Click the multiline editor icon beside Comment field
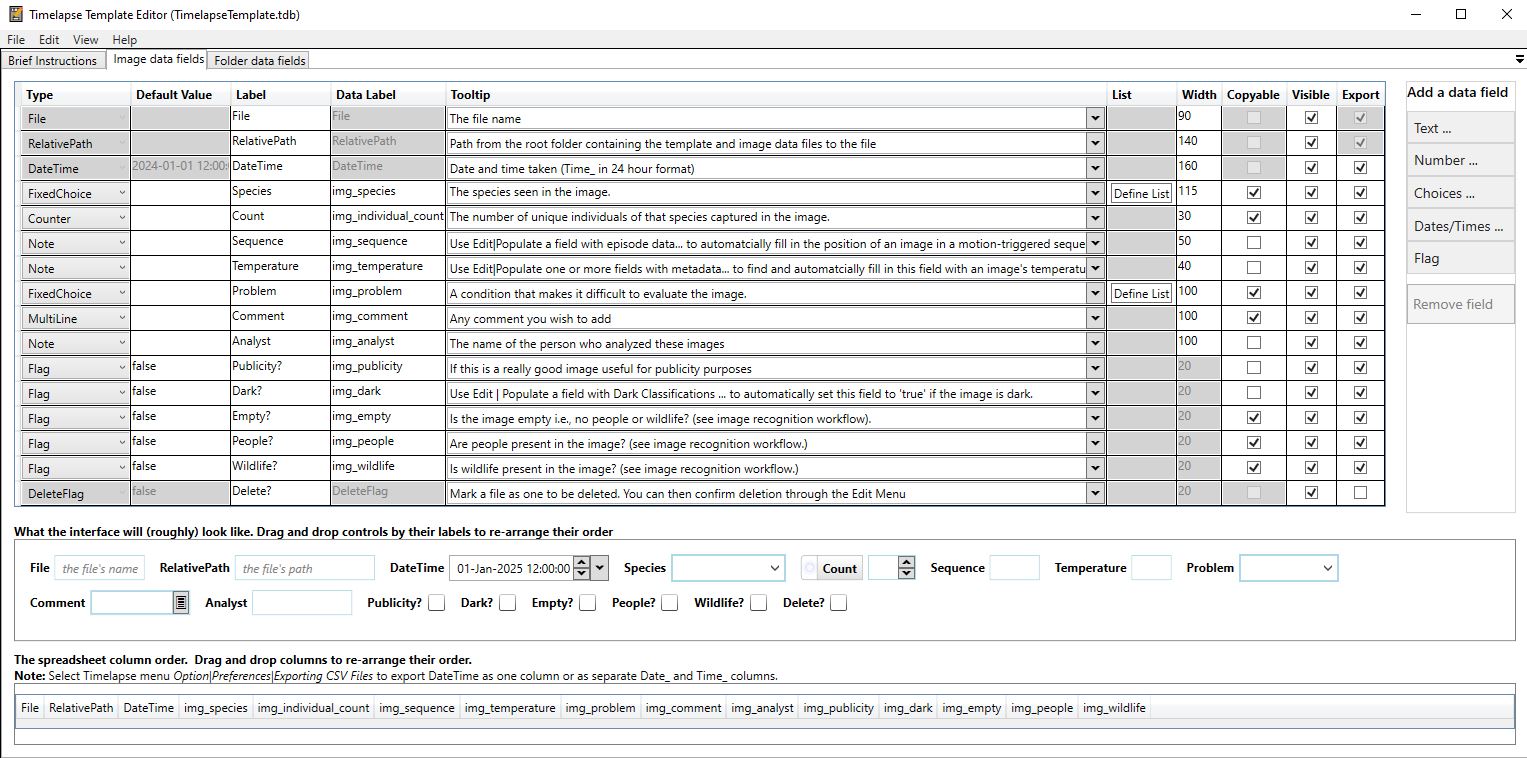The height and width of the screenshot is (758, 1527). 181,602
